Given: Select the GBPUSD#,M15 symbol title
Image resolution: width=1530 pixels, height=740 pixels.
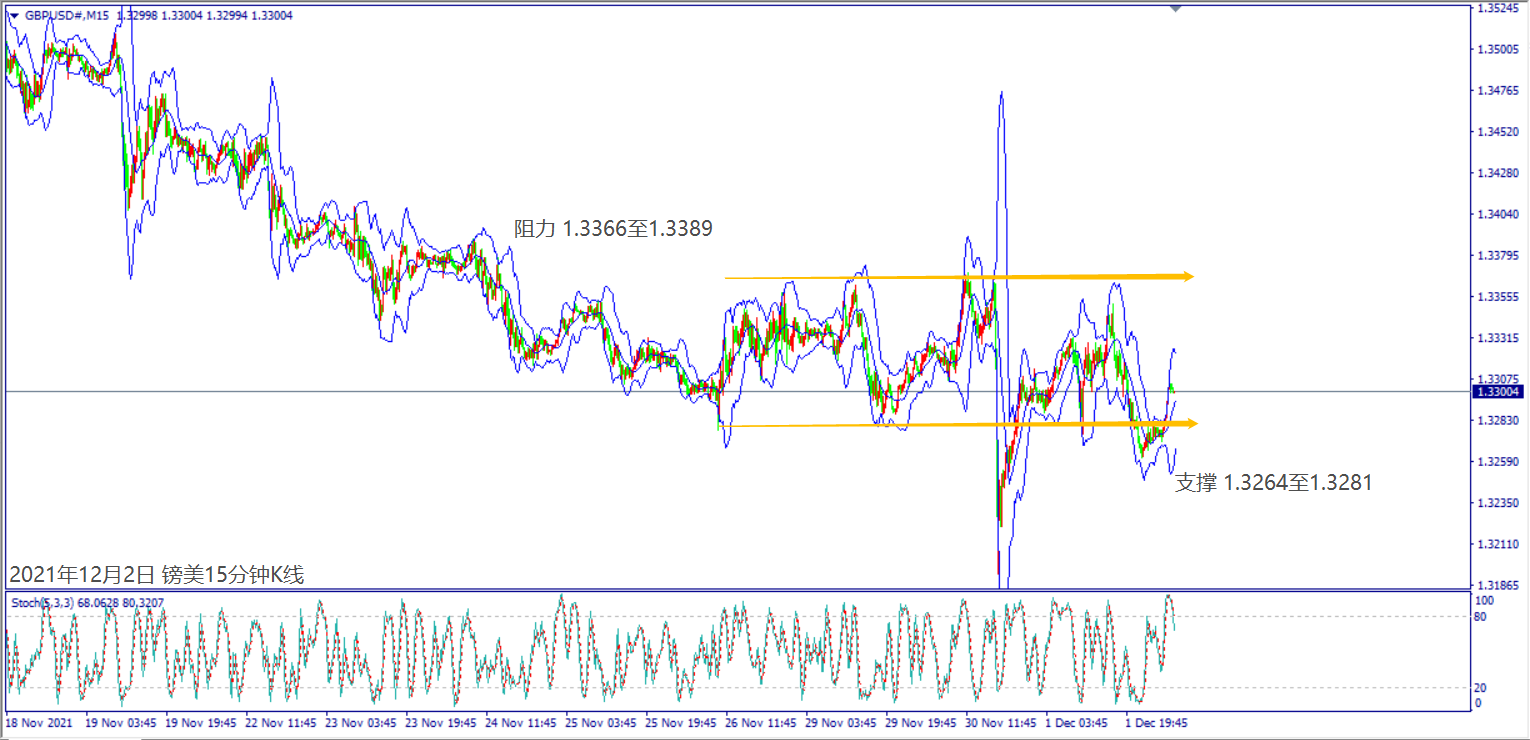Looking at the screenshot, I should tap(68, 15).
